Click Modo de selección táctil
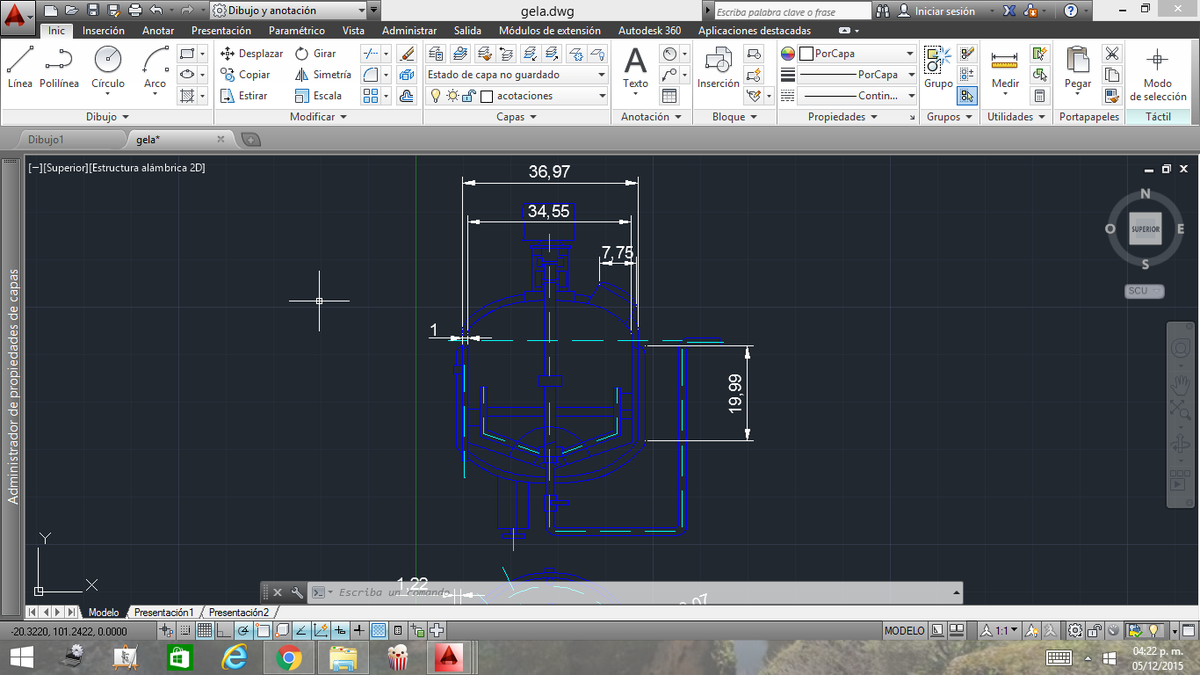Viewport: 1200px width, 675px height. tap(1157, 73)
